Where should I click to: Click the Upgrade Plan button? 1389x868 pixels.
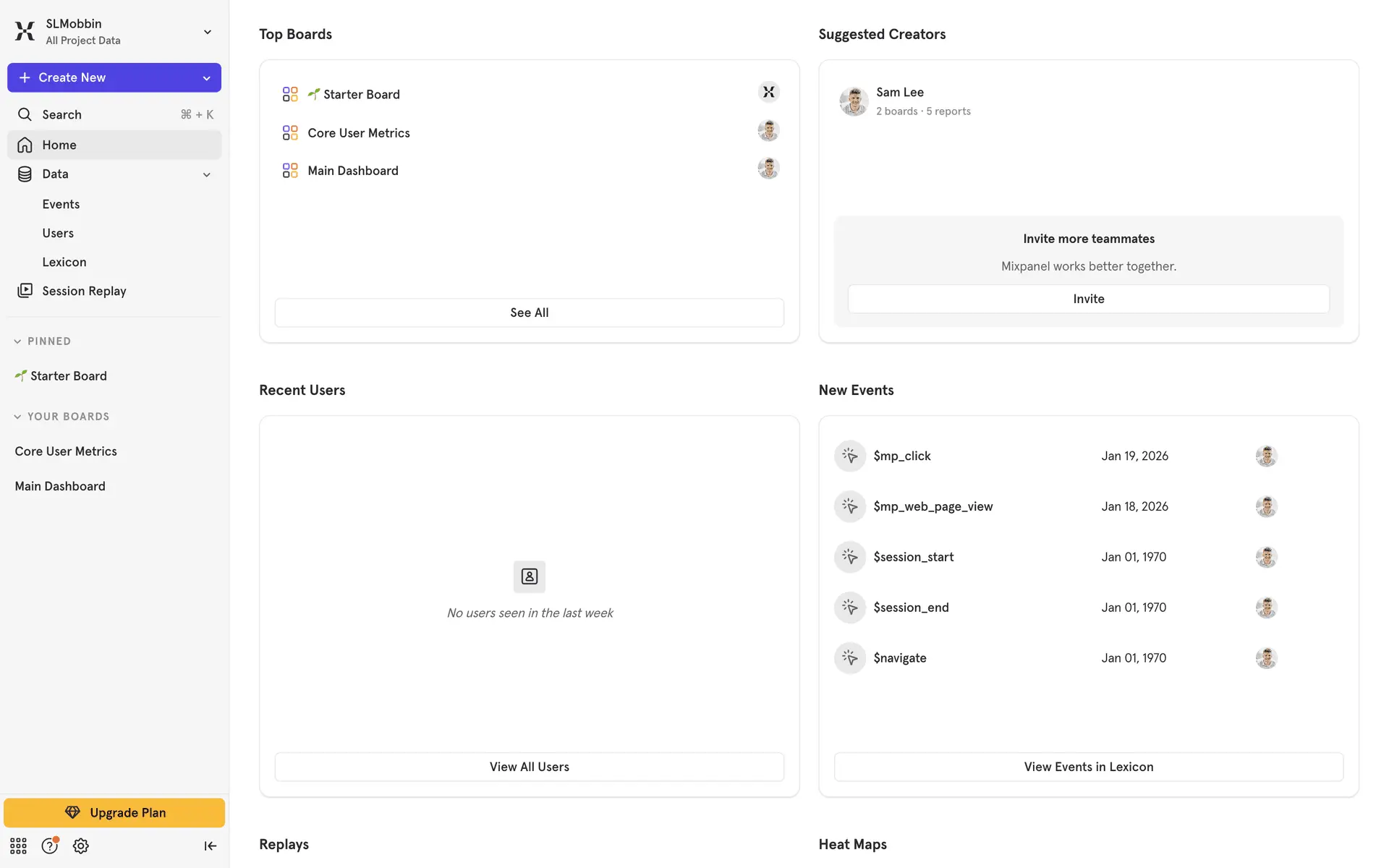pos(114,812)
